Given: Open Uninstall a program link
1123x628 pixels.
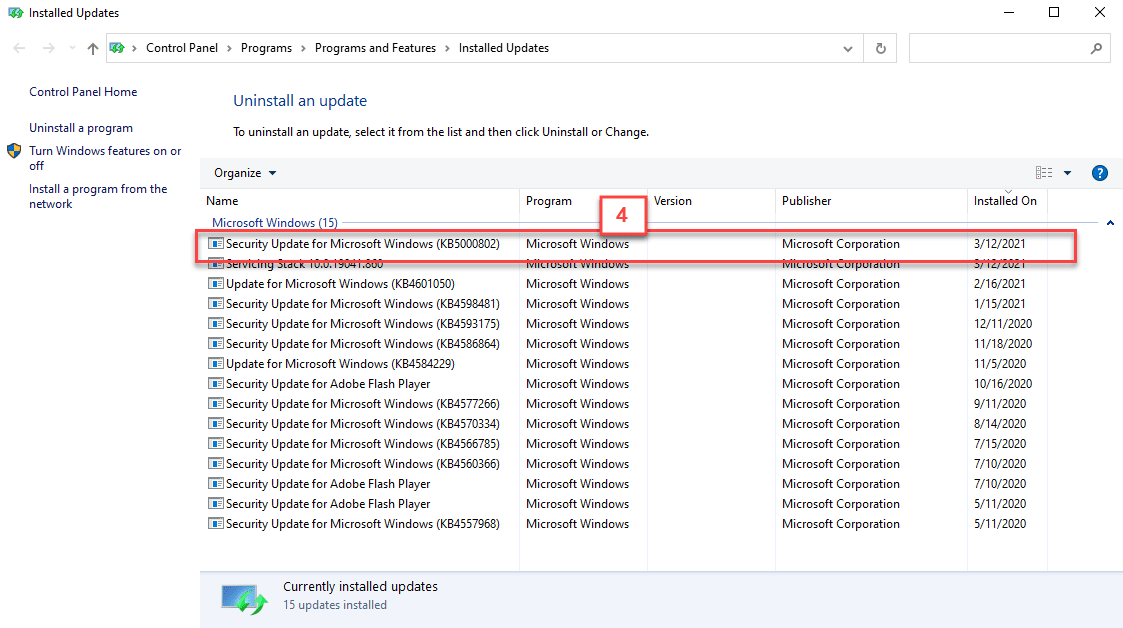Looking at the screenshot, I should point(81,127).
